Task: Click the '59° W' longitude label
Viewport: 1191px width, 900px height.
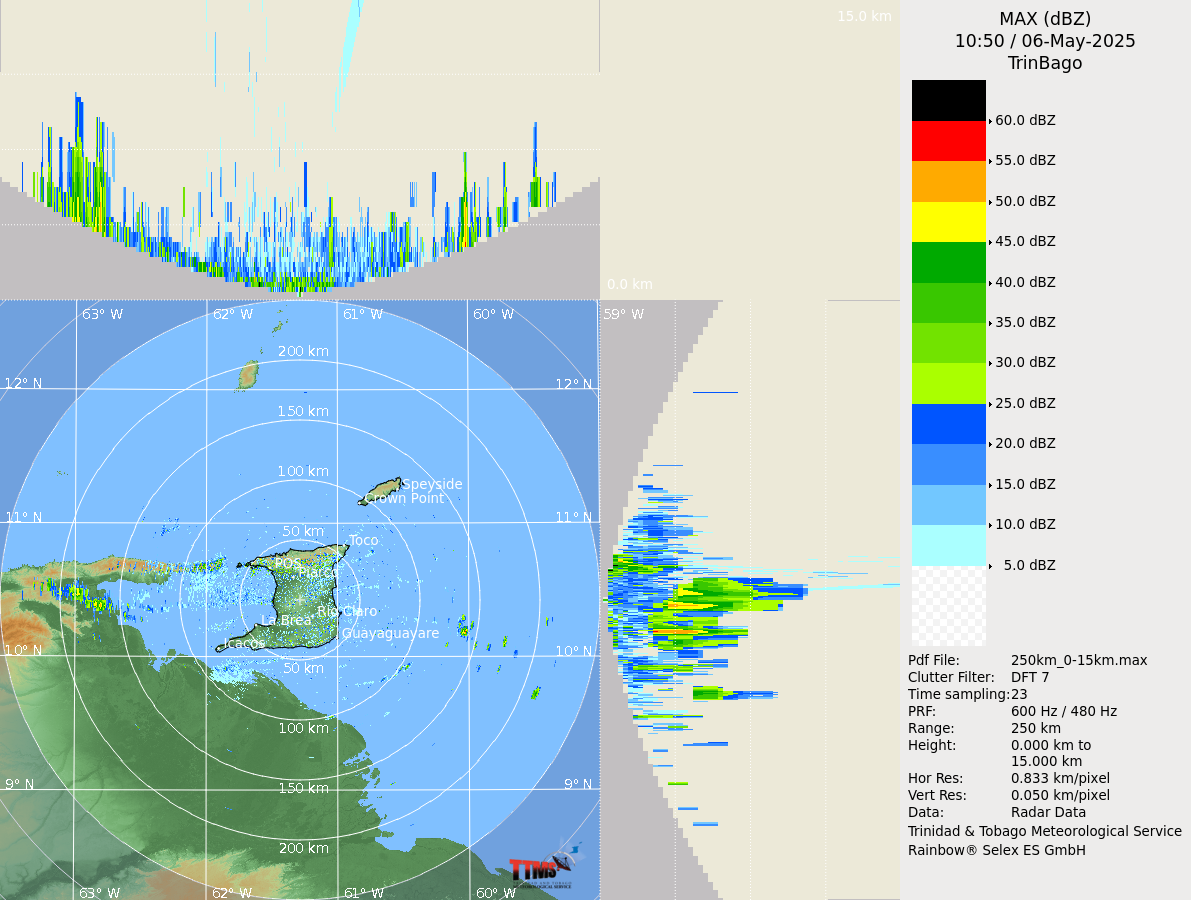Action: click(624, 314)
